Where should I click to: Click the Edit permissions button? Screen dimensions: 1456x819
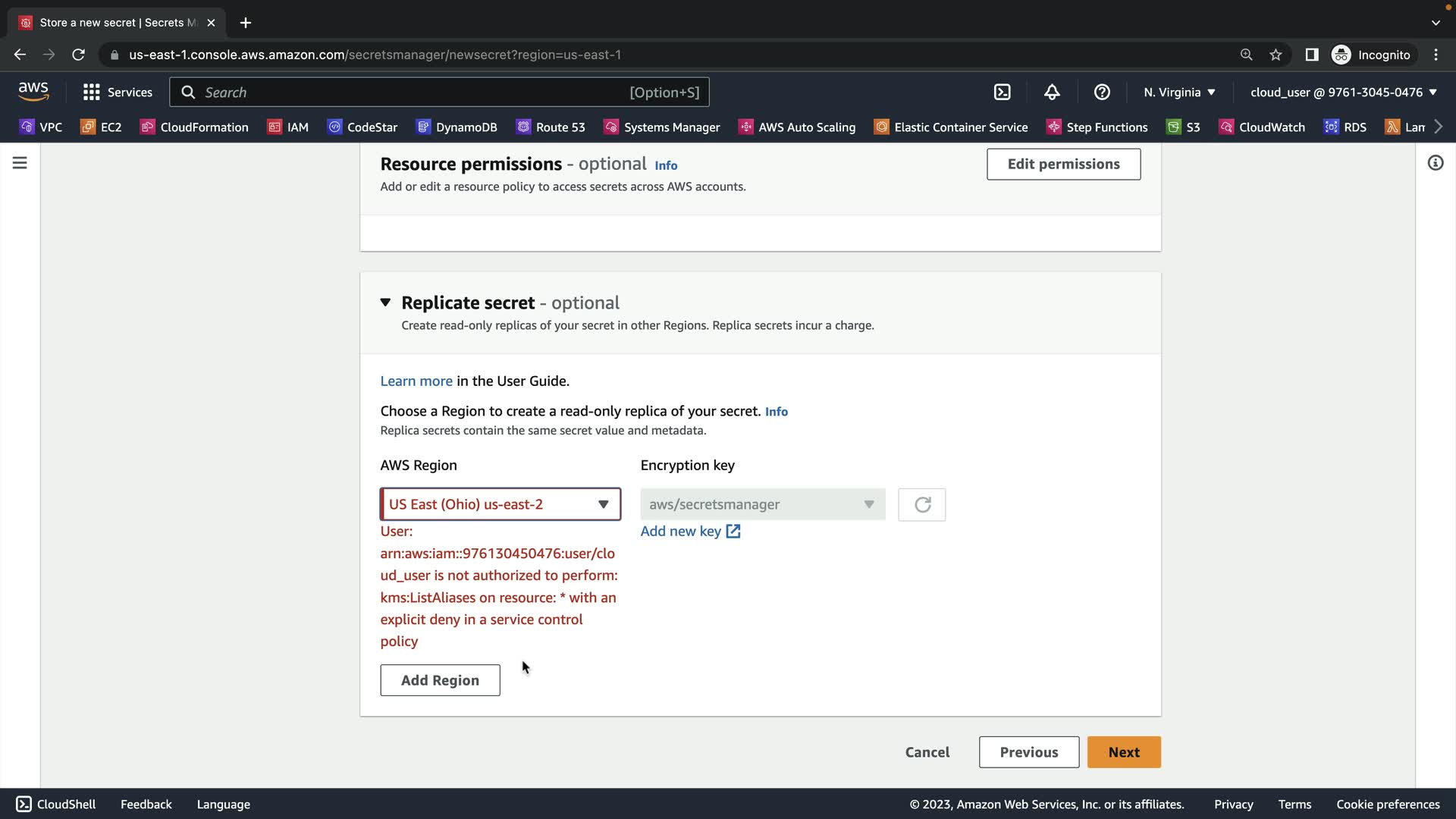point(1063,164)
